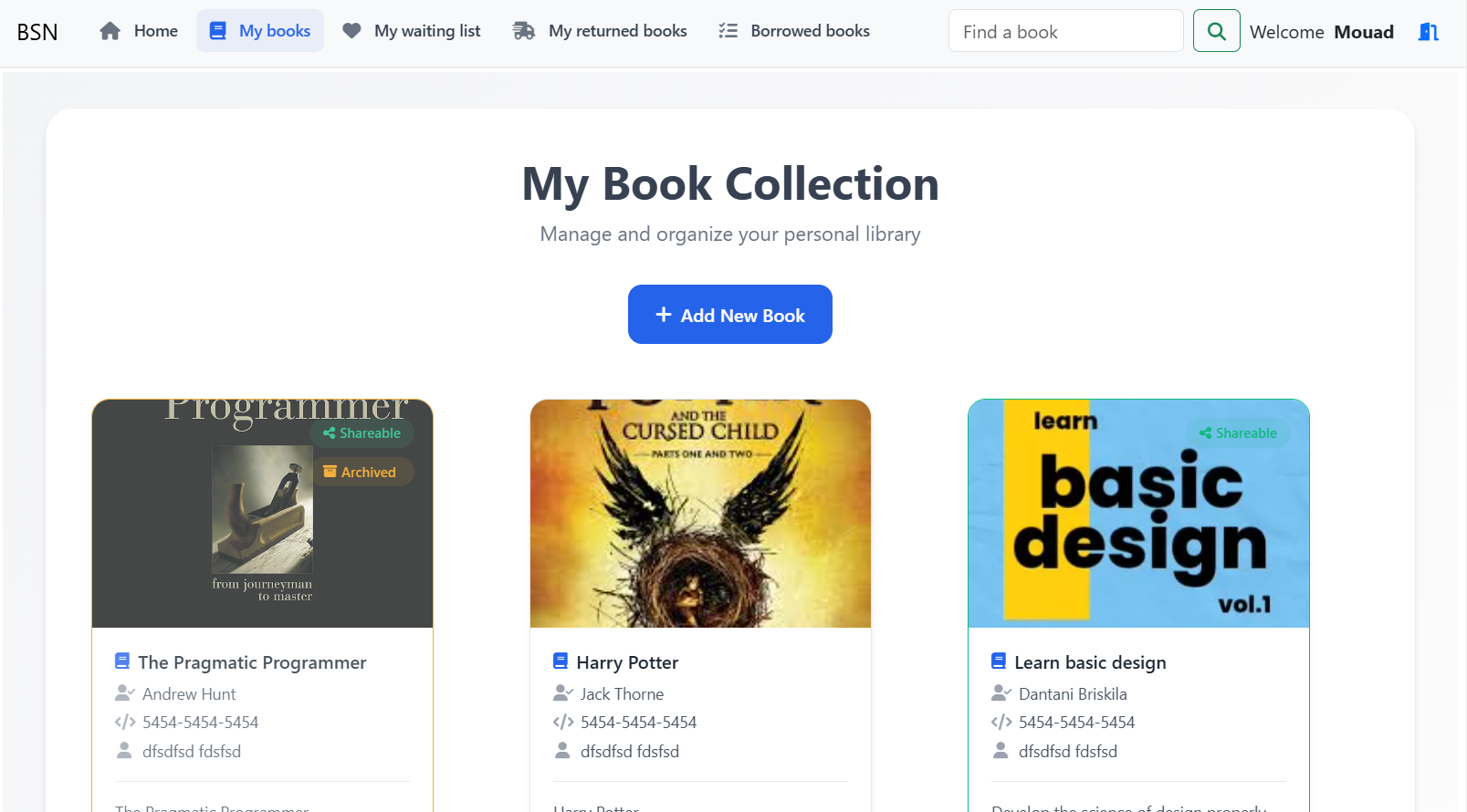Click the checklist icon beside Borrowed books
The height and width of the screenshot is (812, 1467).
click(728, 30)
